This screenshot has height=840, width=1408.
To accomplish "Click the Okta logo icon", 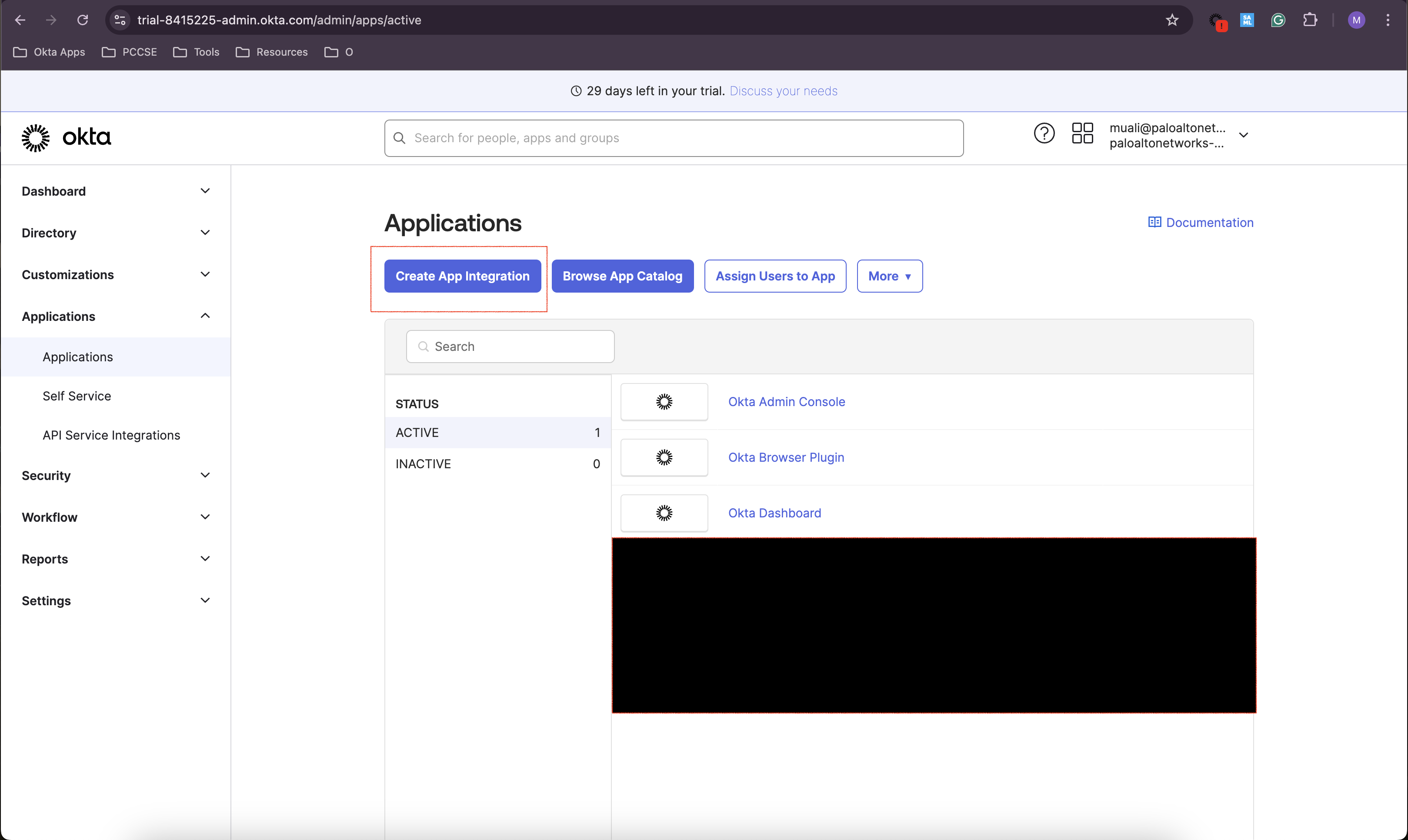I will pos(36,137).
